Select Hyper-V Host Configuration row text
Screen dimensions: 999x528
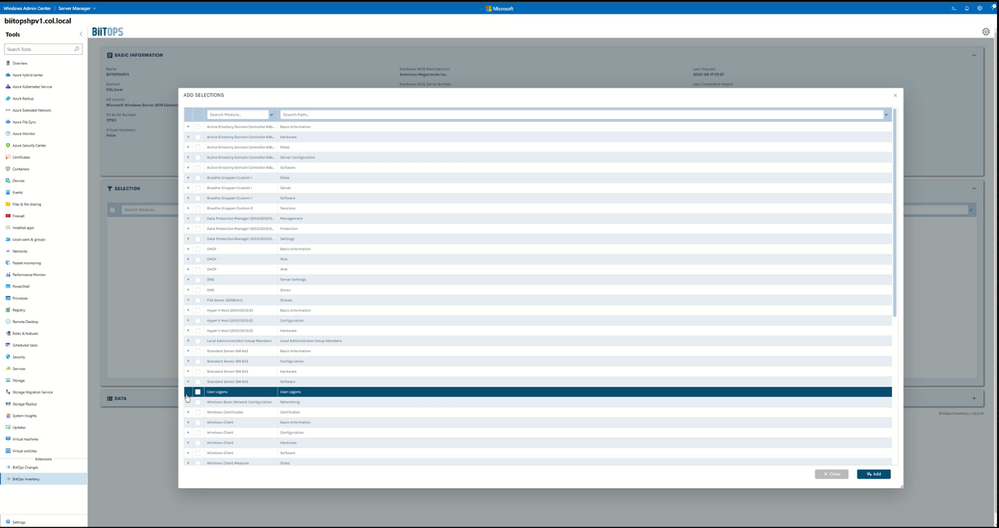291,320
